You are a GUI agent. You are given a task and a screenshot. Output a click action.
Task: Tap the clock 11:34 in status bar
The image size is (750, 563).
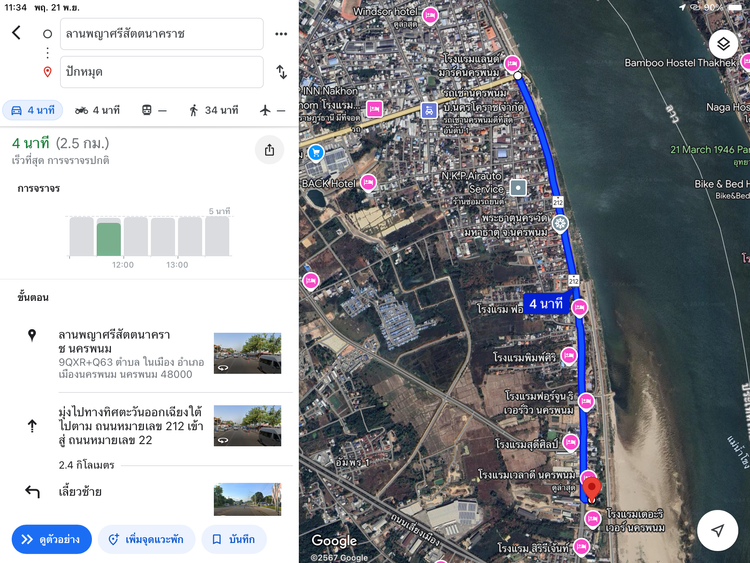[15, 8]
